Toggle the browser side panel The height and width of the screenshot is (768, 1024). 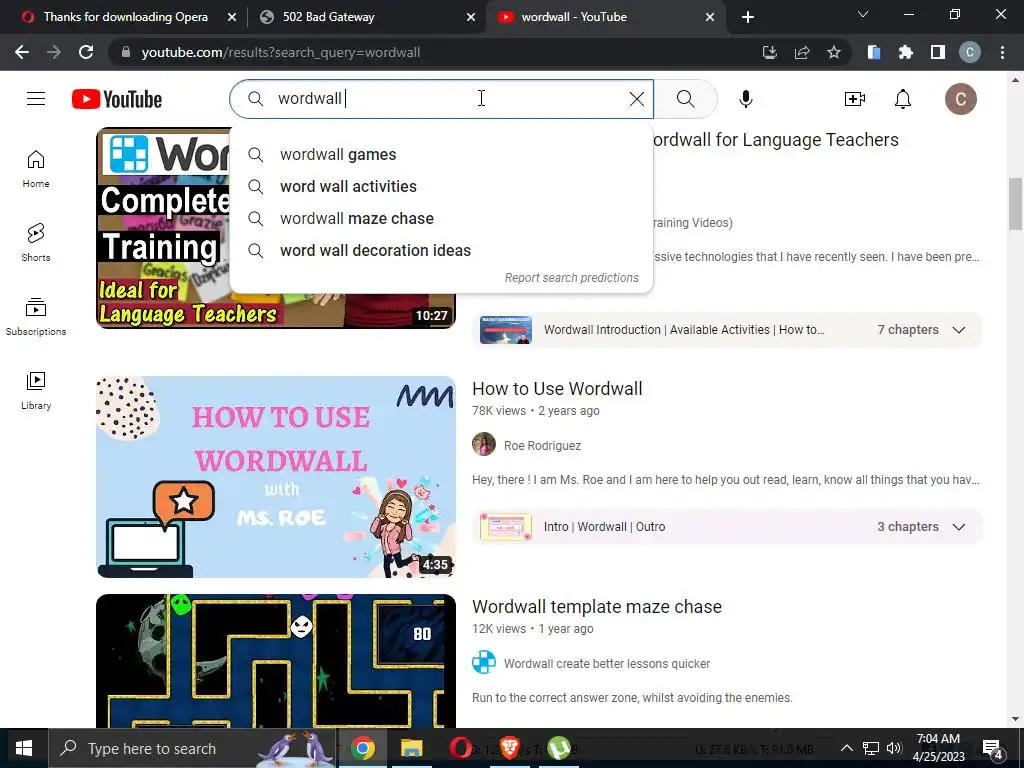click(x=938, y=52)
